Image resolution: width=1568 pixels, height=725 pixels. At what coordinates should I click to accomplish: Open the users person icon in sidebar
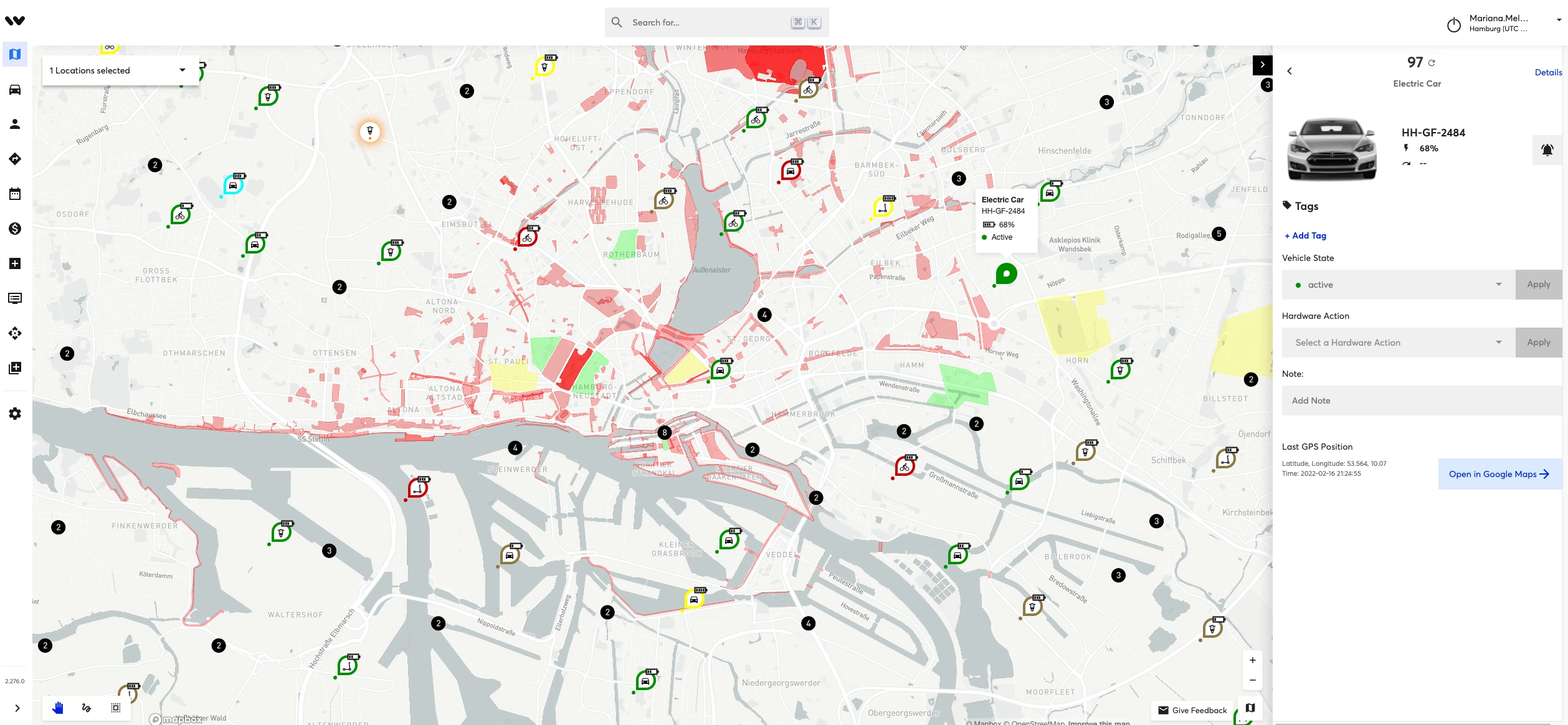pos(15,125)
